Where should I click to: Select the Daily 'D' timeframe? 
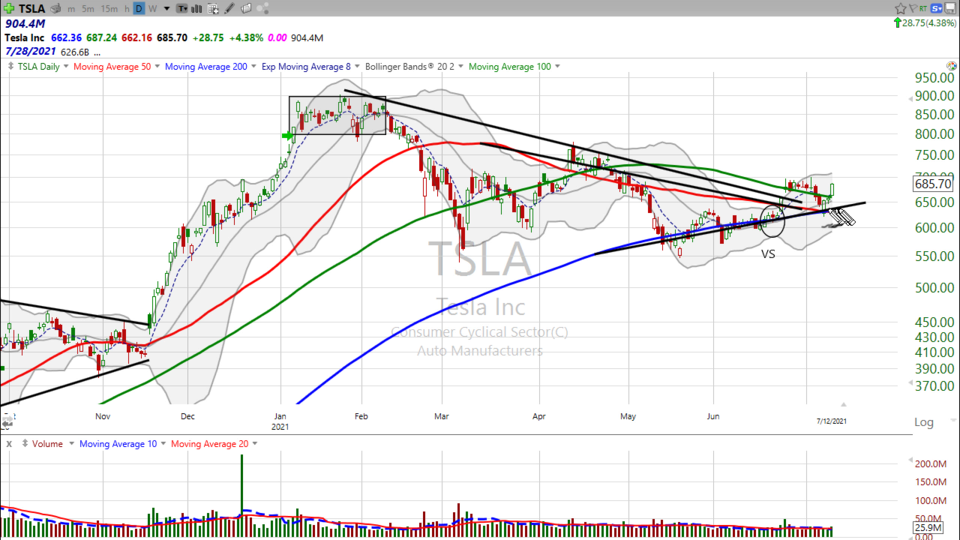pyautogui.click(x=139, y=9)
